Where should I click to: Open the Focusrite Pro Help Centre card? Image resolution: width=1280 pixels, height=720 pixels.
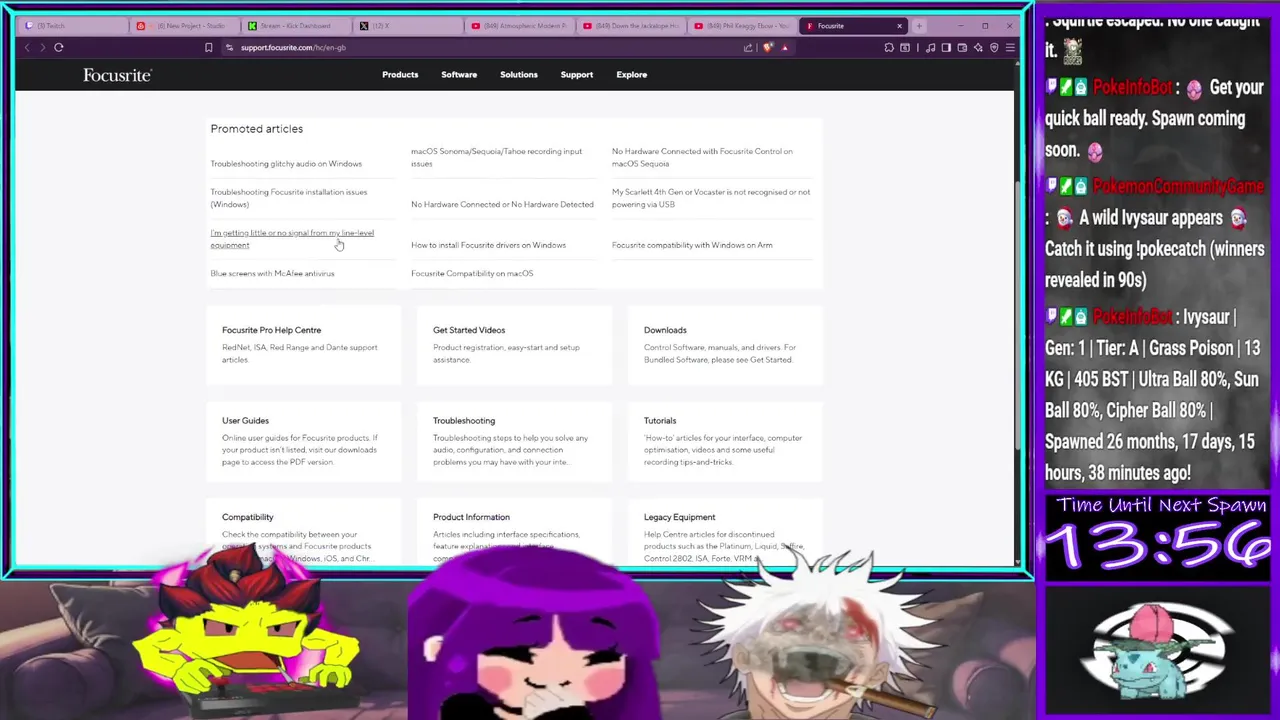pos(303,345)
